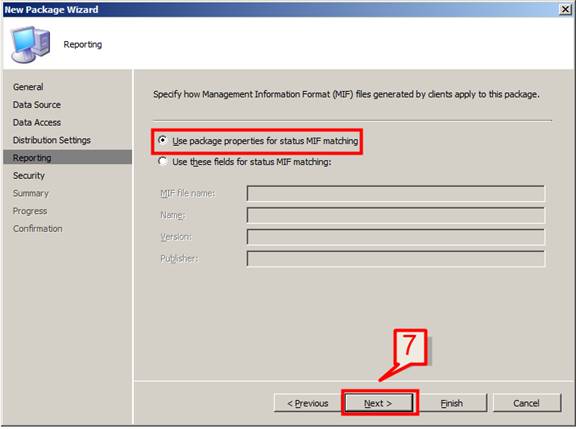Viewport: 576px width, 429px height.
Task: Click the Version text field
Action: point(396,237)
